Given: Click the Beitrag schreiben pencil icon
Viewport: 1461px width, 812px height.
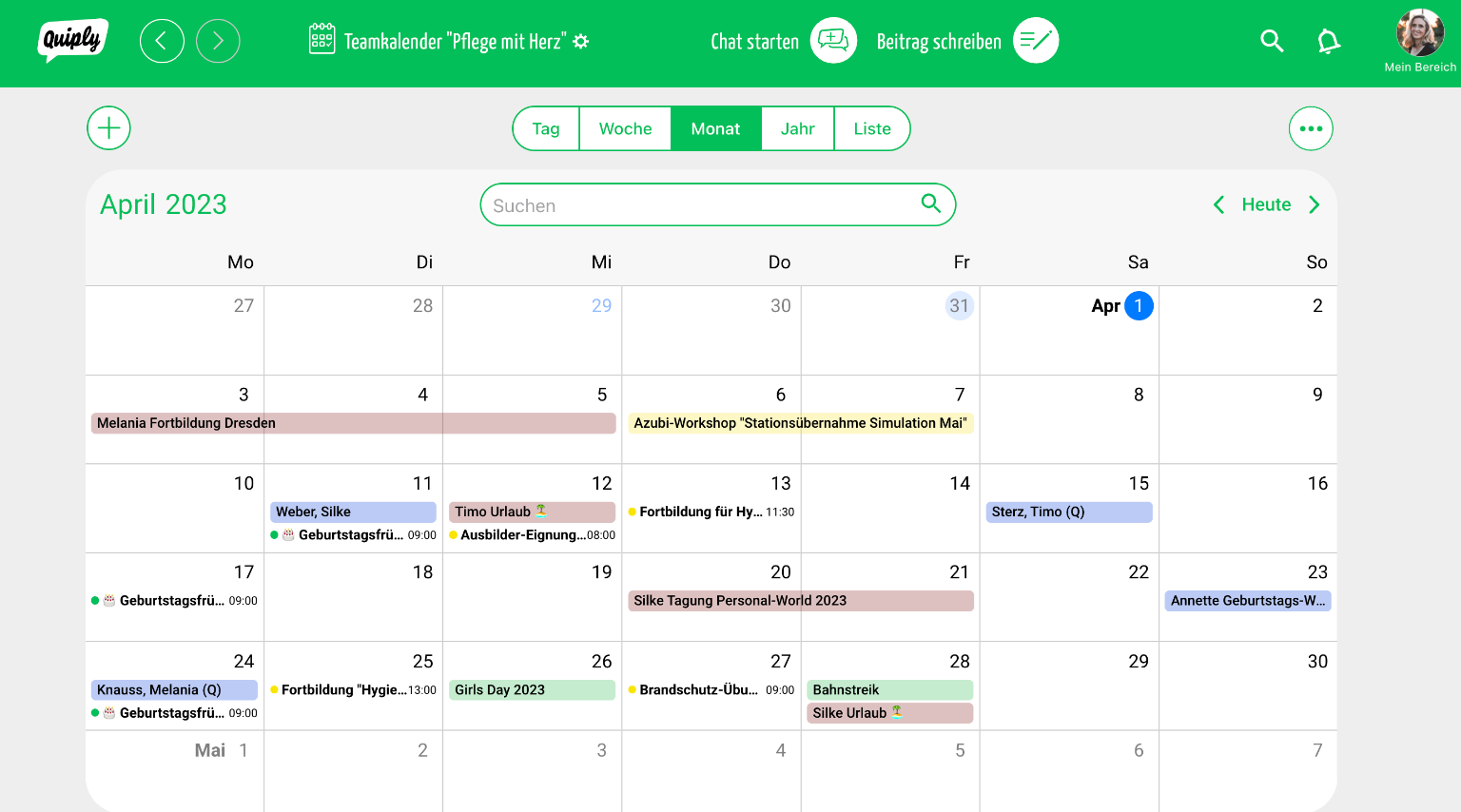Looking at the screenshot, I should pos(1035,41).
